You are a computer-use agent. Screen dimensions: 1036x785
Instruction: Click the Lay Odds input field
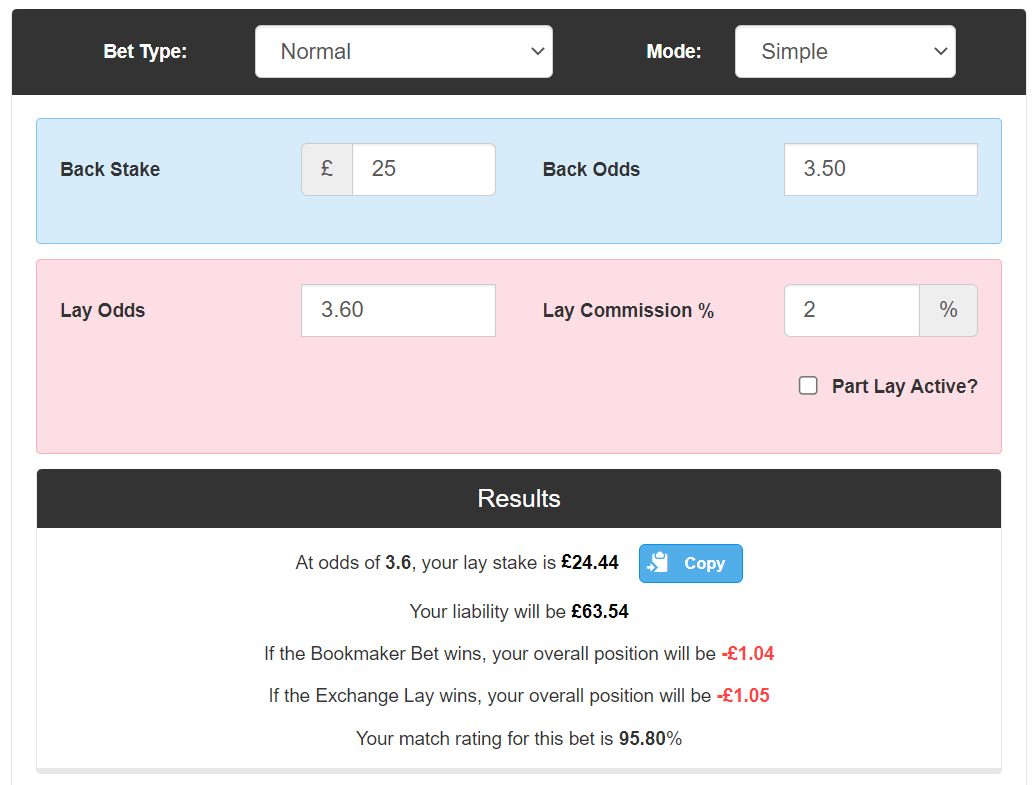tap(398, 310)
